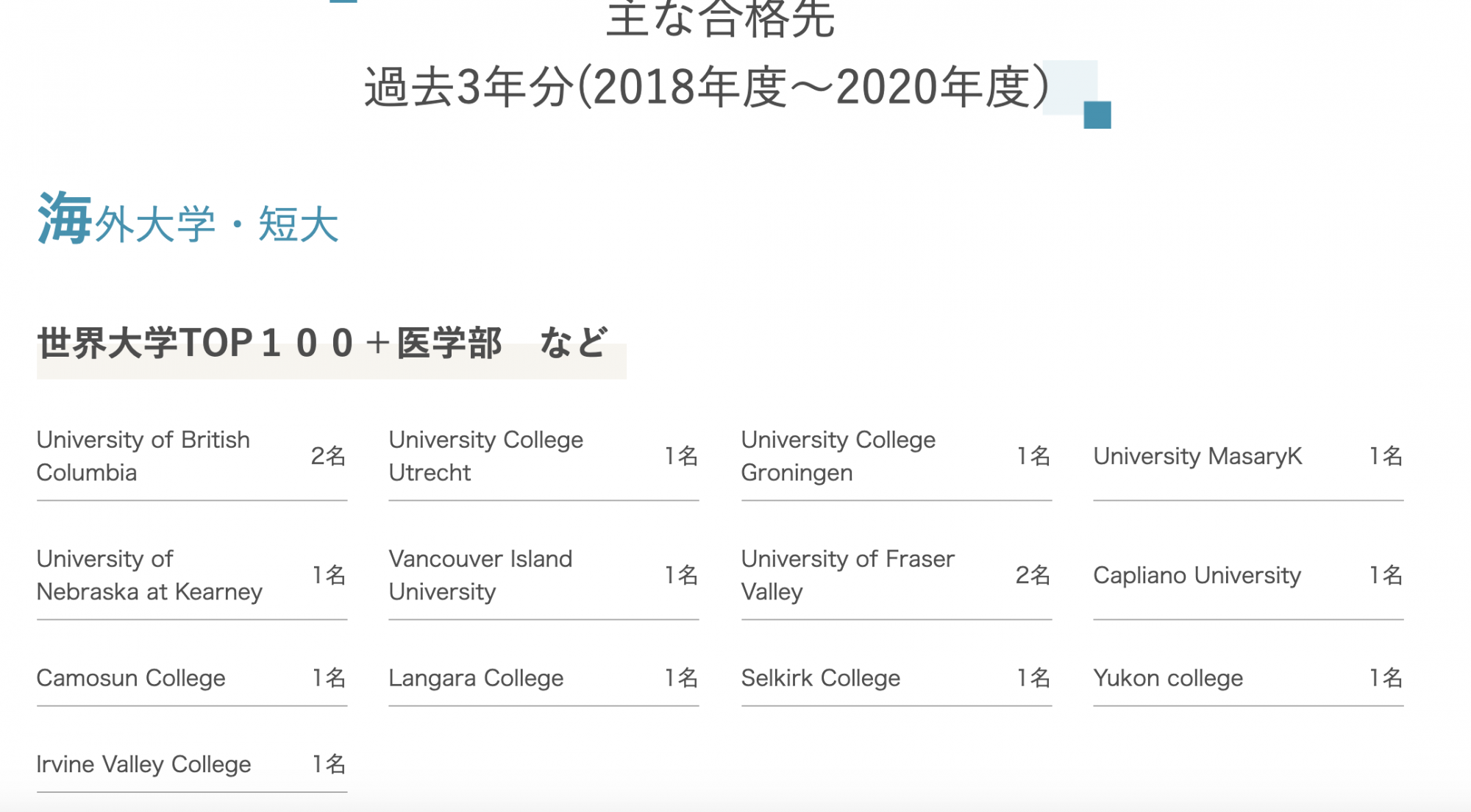
Task: Select University of Fraser Valley text
Action: coord(847,575)
